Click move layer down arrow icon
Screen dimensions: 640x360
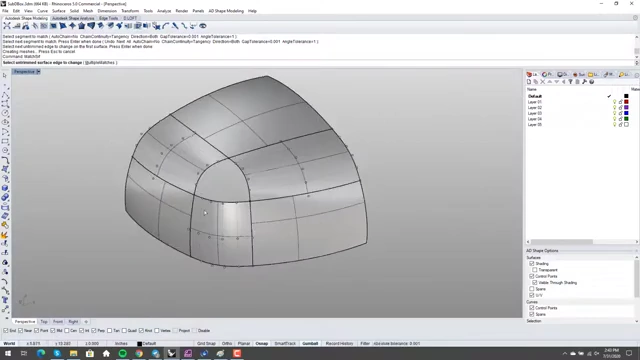tap(557, 82)
